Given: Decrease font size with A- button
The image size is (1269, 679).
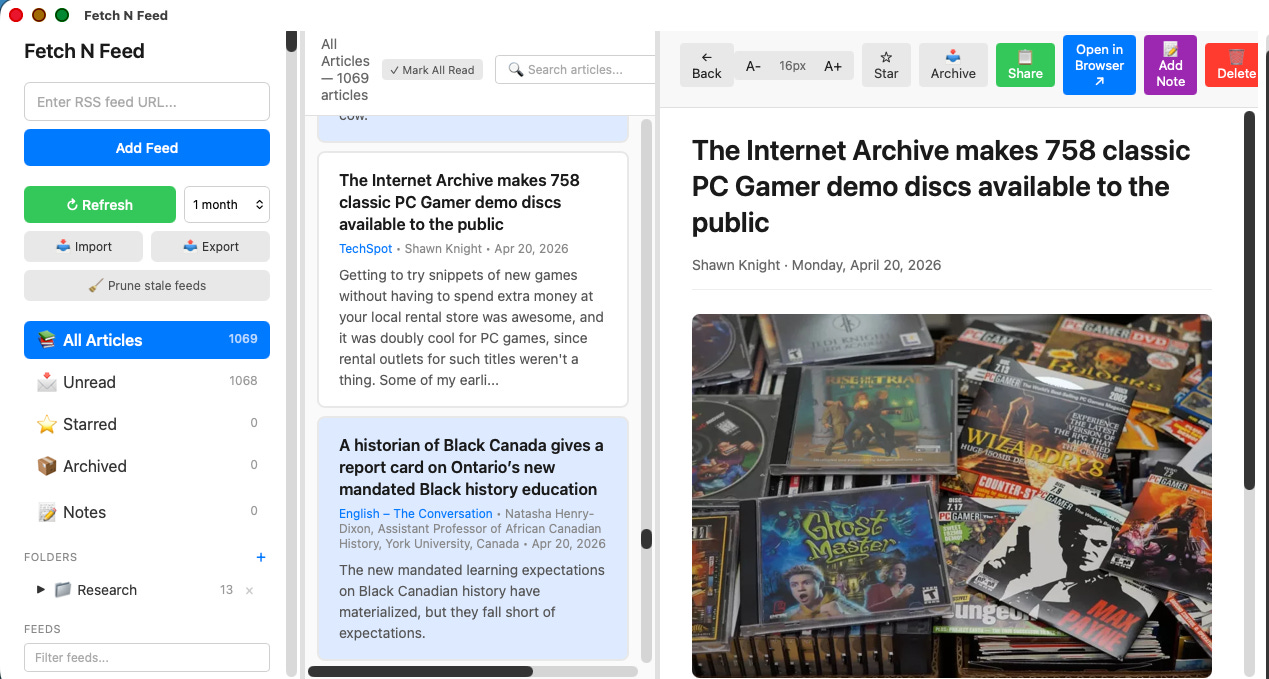Looking at the screenshot, I should click(753, 65).
